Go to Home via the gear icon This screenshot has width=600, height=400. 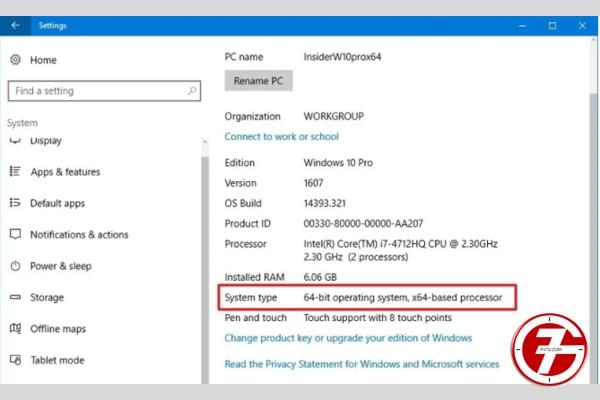[x=16, y=59]
